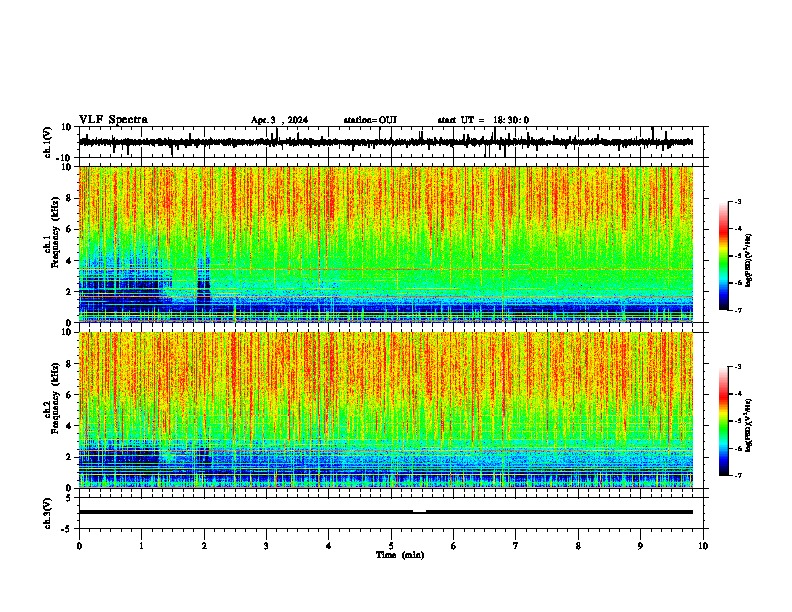Click the ch.1(V) axis label of waveform panel

[x=47, y=142]
